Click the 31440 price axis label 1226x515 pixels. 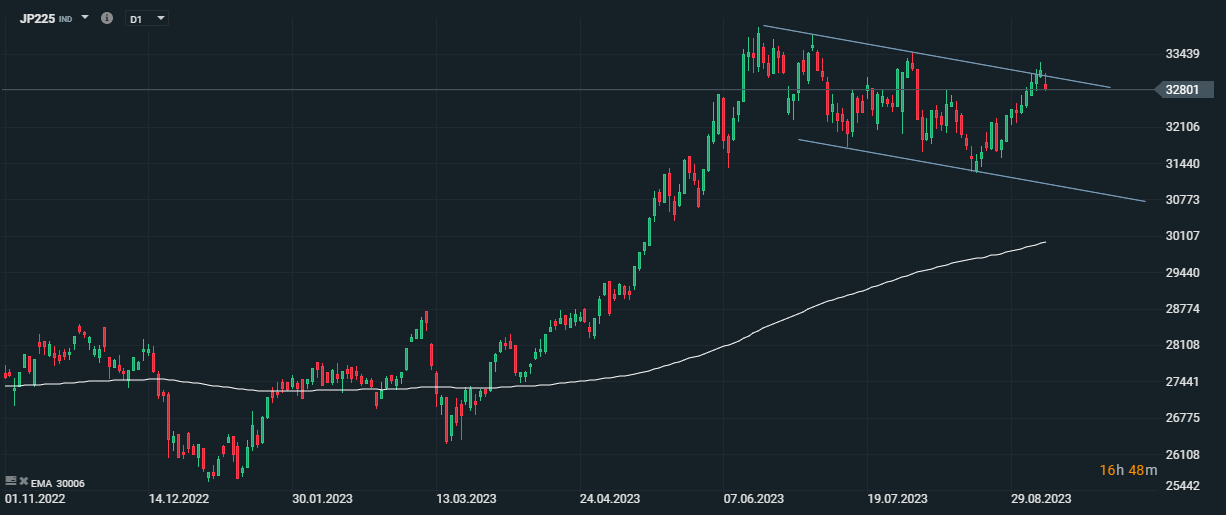pyautogui.click(x=1182, y=163)
